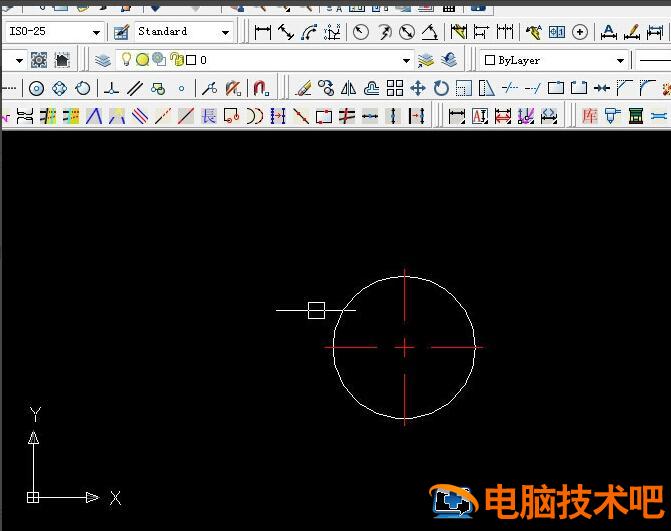Viewport: 671px width, 531px height.
Task: Select the Fillet tool
Action: 647,89
